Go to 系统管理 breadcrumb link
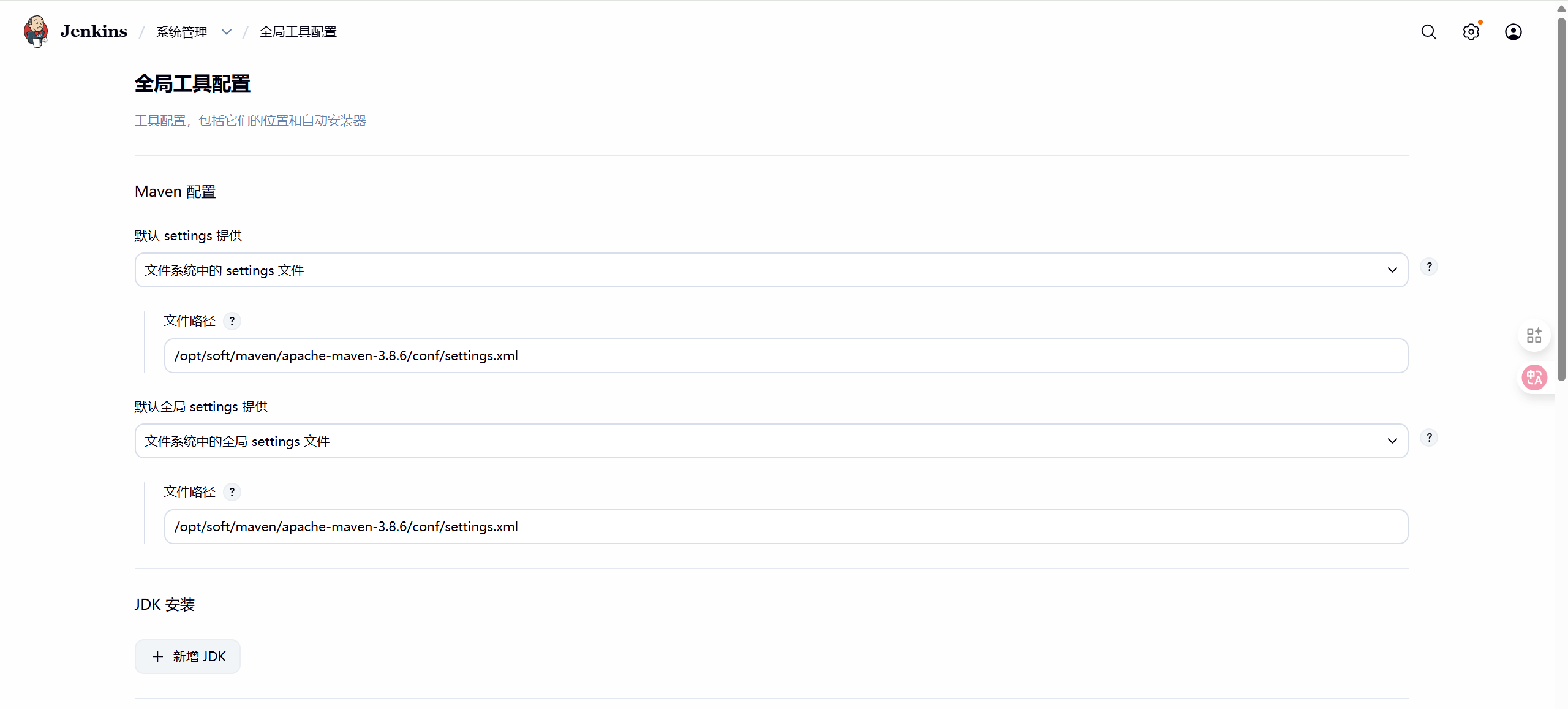The width and height of the screenshot is (1568, 709). click(181, 32)
